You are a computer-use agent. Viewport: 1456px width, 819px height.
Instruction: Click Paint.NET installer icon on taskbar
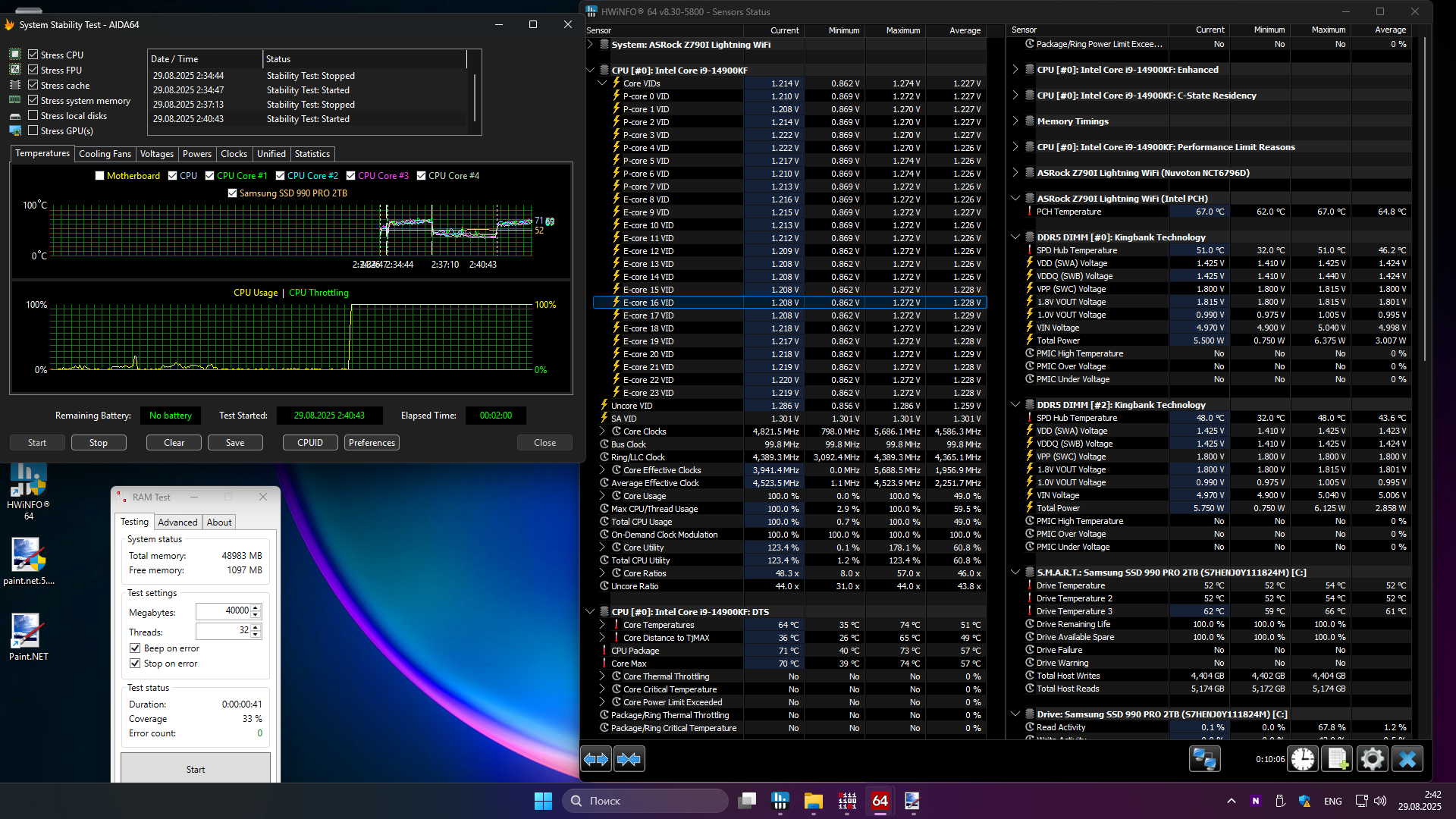pyautogui.click(x=912, y=801)
